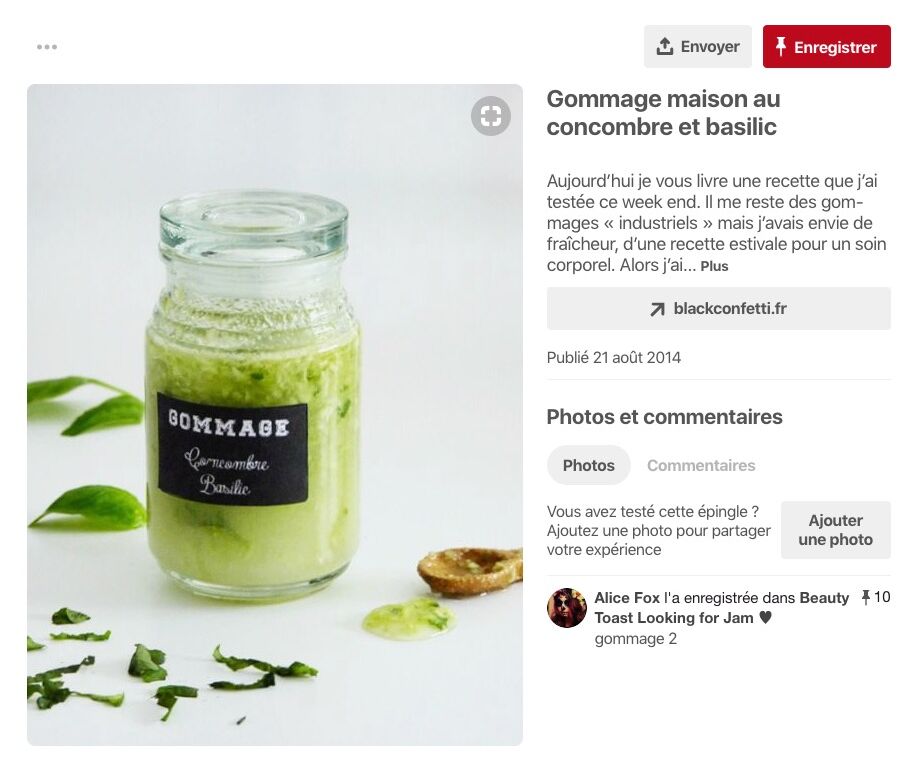Open the Alice Fox user link

click(x=627, y=598)
